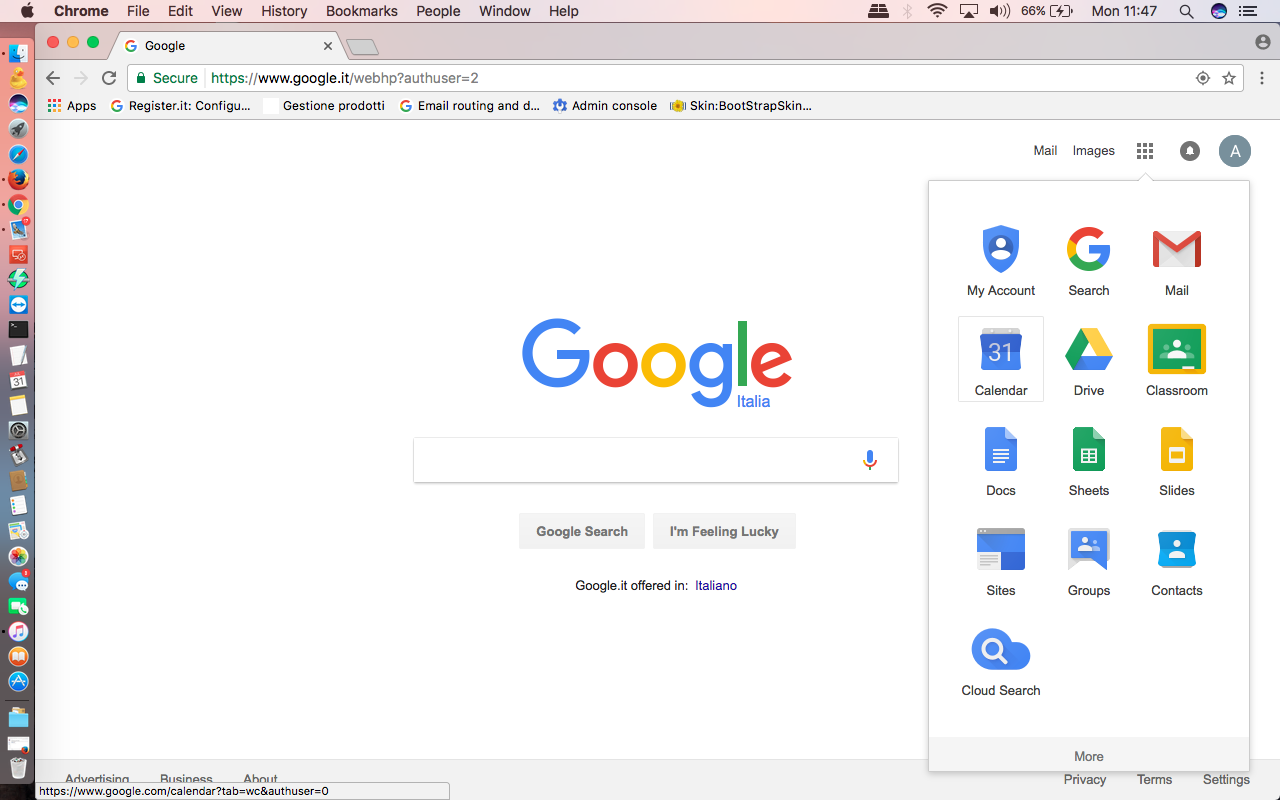Screen dimensions: 1280x800
Task: Open Mail link in header
Action: [1045, 151]
